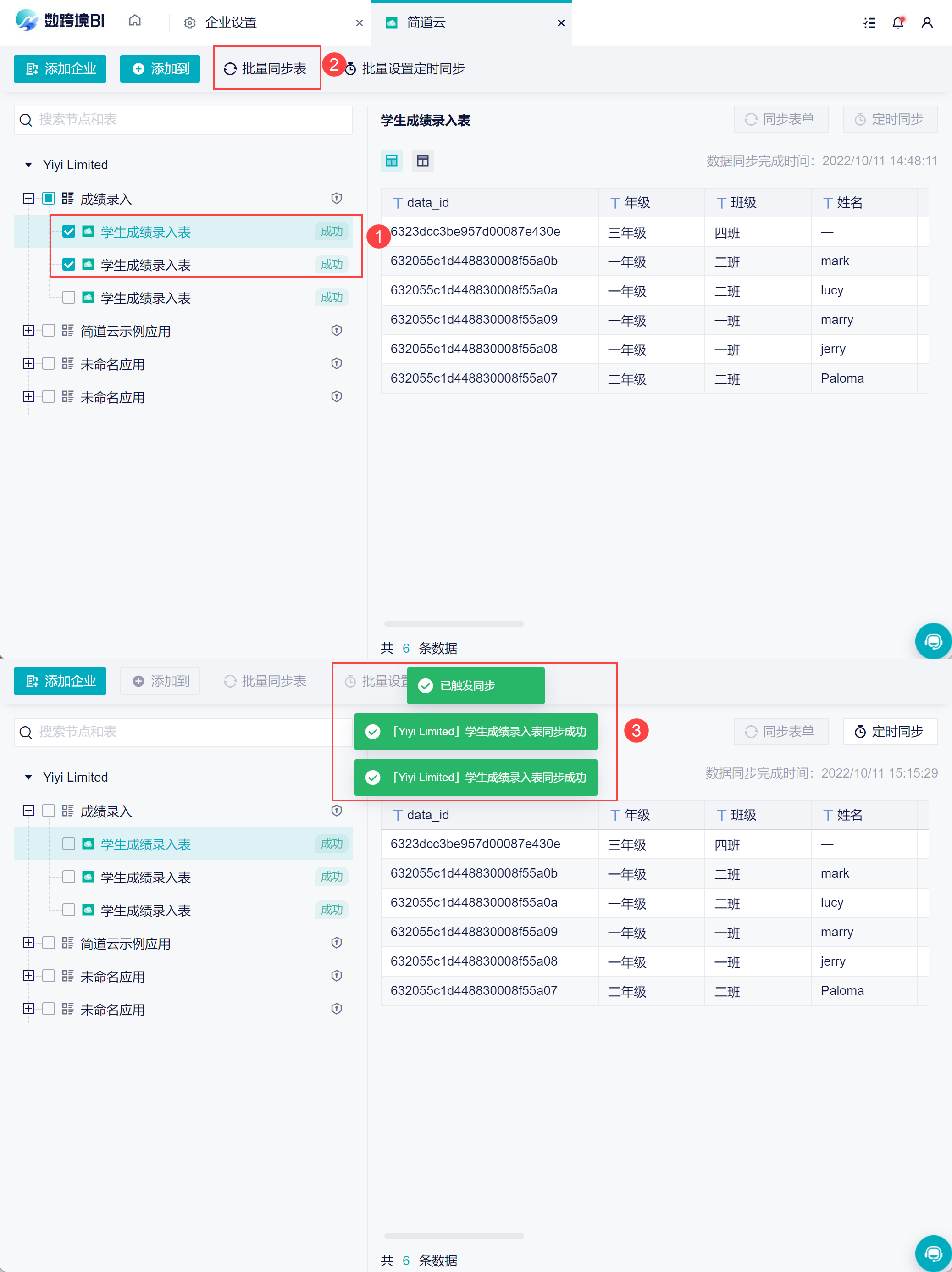Screen dimensions: 952x1272
Task: Open the user profile icon
Action: [927, 23]
